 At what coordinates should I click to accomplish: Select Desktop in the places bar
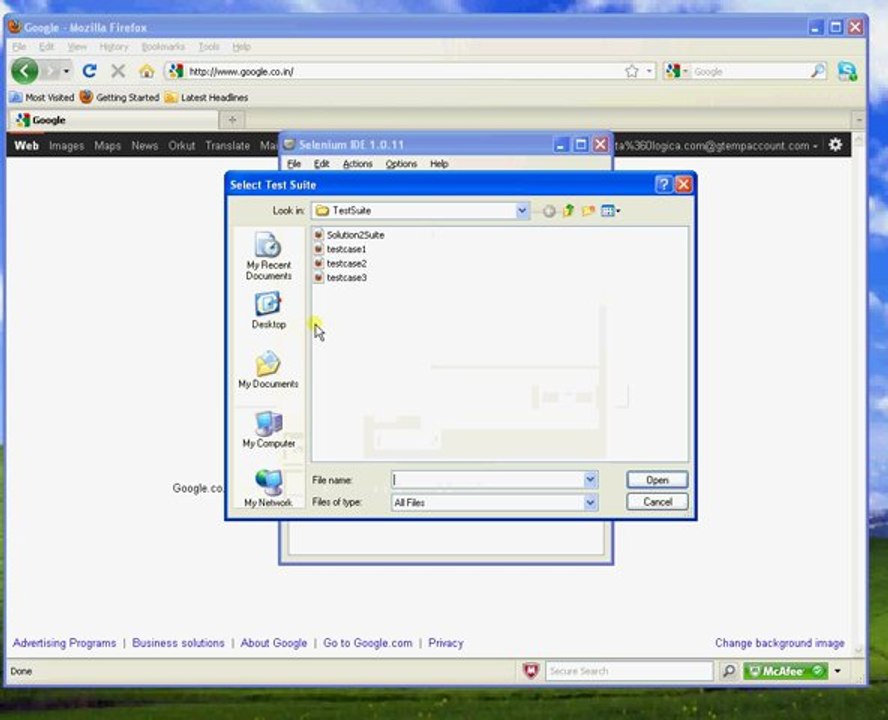pyautogui.click(x=268, y=310)
